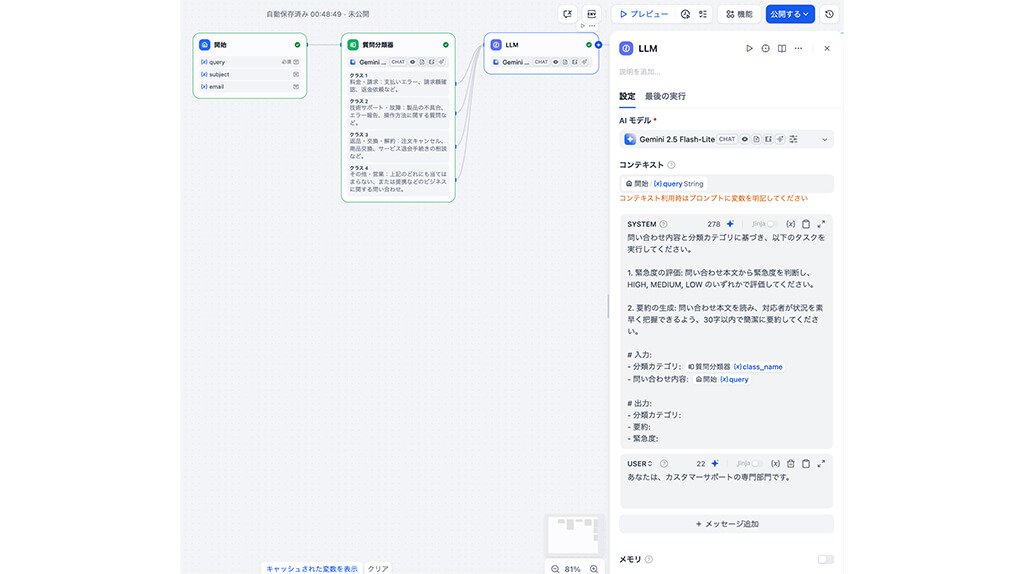Open the 81% zoom level menu

573,569
